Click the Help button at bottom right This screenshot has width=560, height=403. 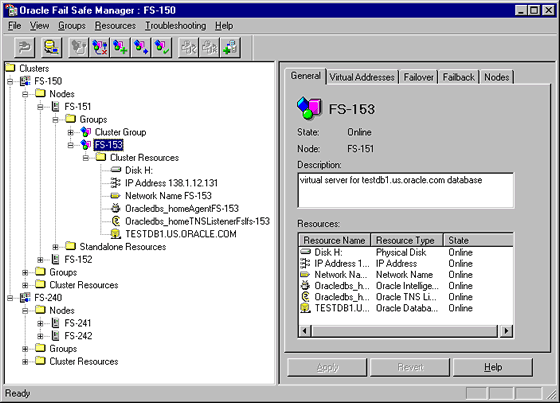(x=493, y=367)
